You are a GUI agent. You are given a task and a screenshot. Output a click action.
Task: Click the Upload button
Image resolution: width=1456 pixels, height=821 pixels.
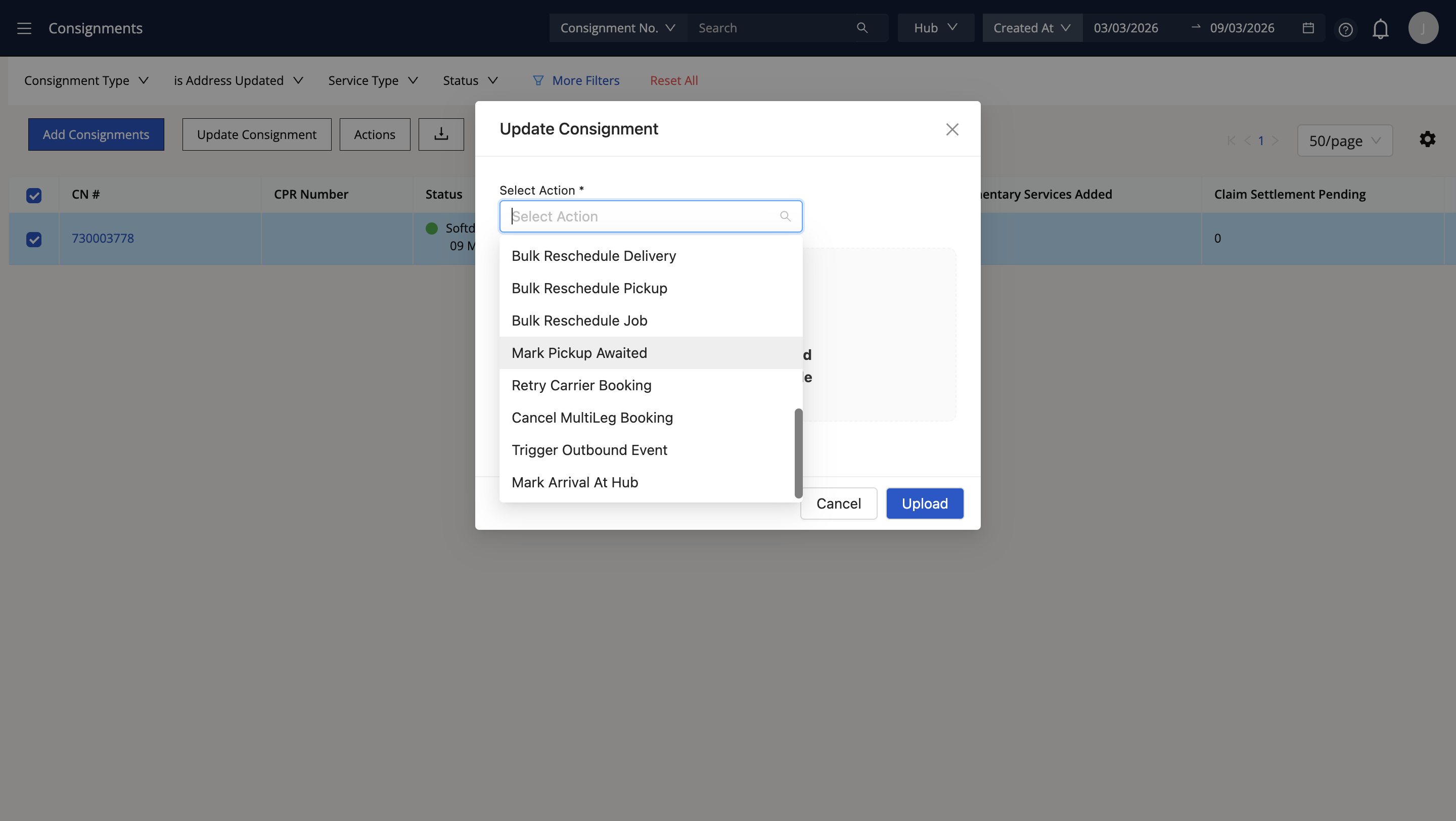tap(924, 504)
